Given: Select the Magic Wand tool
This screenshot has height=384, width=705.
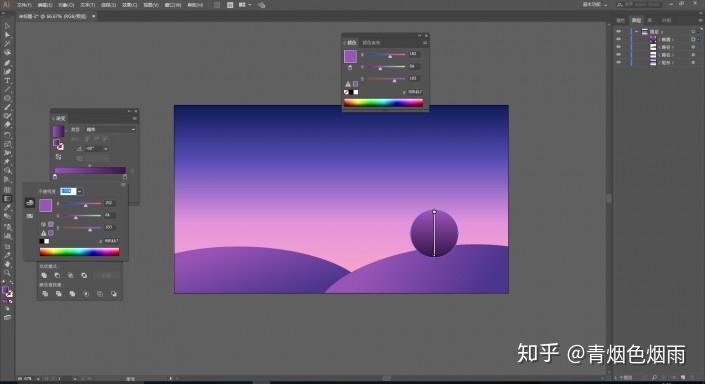Looking at the screenshot, I should [x=7, y=44].
